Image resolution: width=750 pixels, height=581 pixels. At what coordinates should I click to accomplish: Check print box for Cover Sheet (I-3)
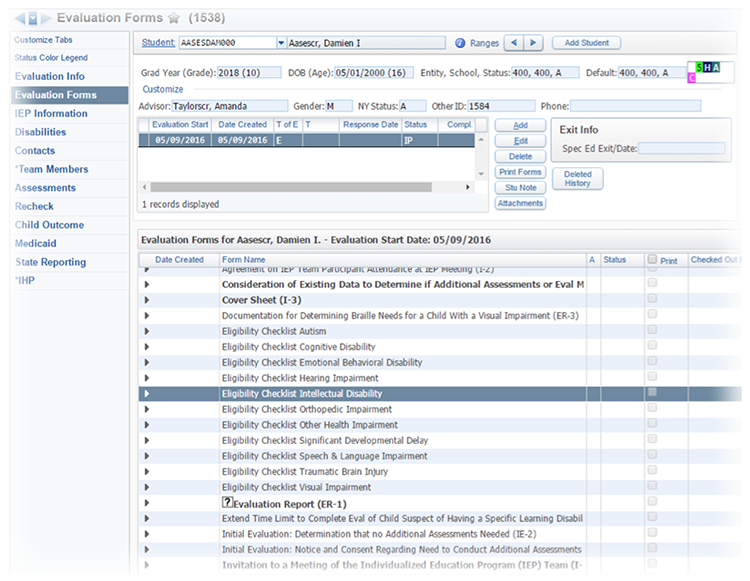[x=652, y=299]
